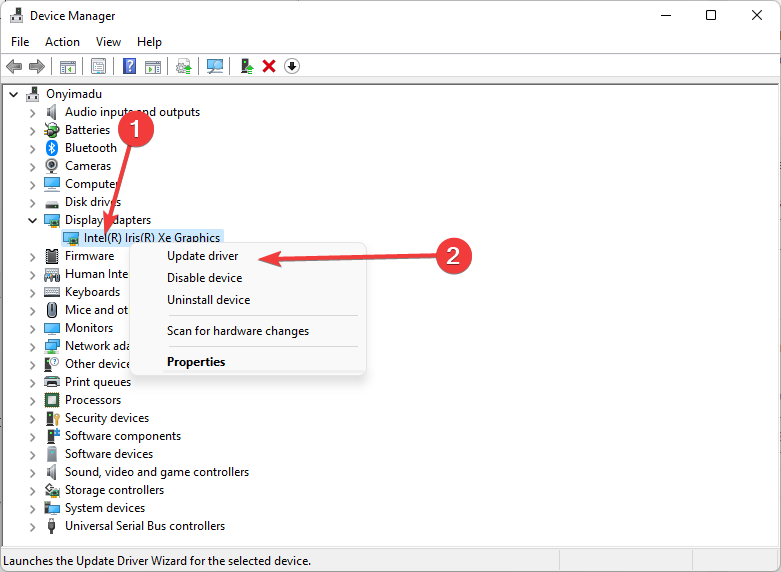This screenshot has width=781, height=572.
Task: Click the Properties toolbar icon
Action: point(99,66)
